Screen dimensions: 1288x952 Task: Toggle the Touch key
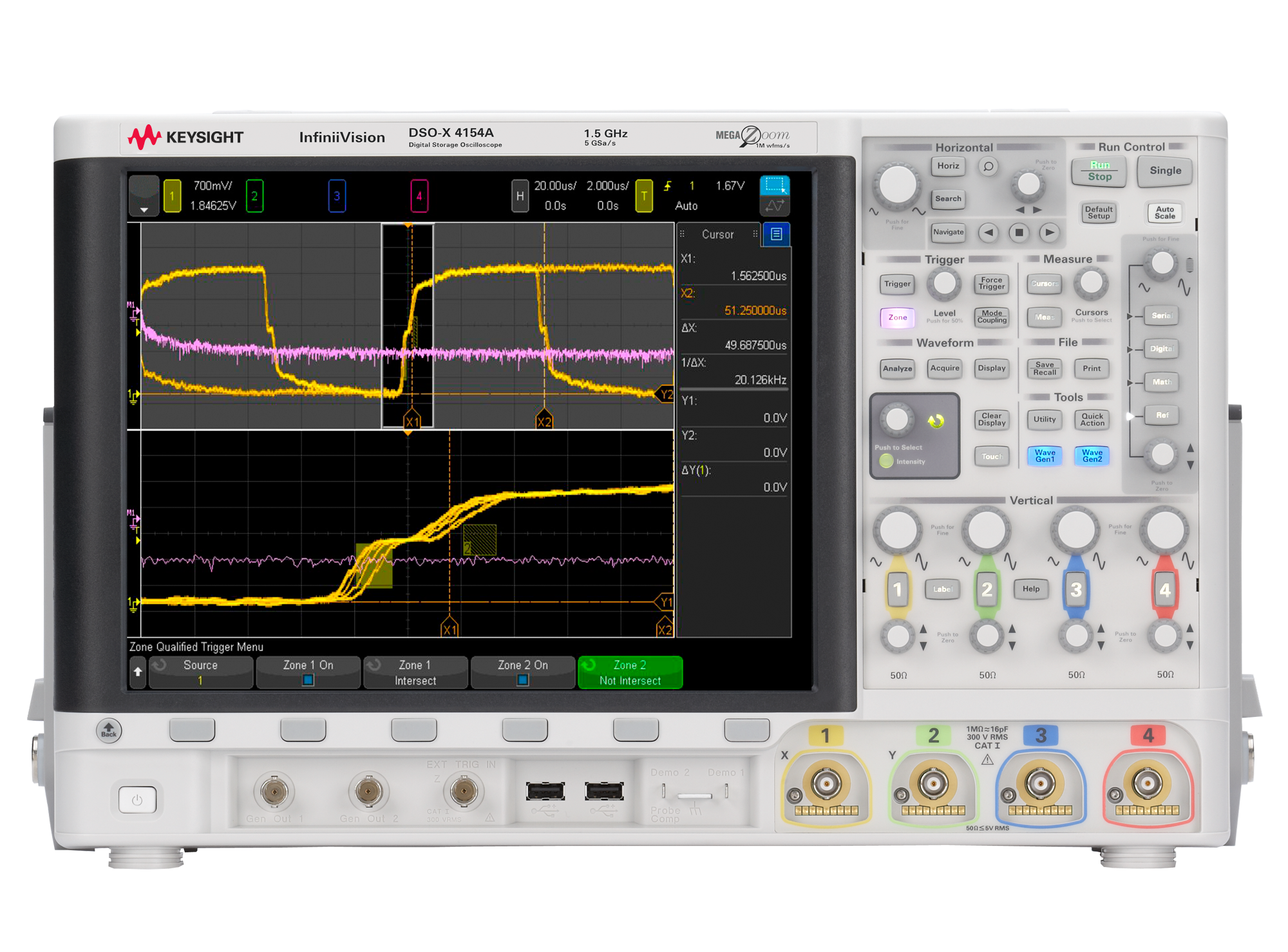[x=992, y=457]
